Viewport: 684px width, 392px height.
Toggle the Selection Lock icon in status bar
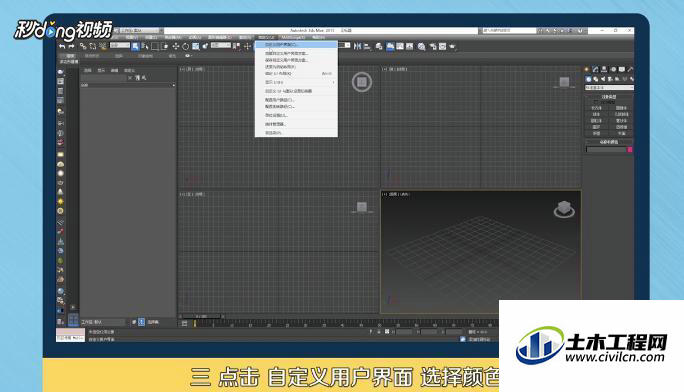point(379,332)
